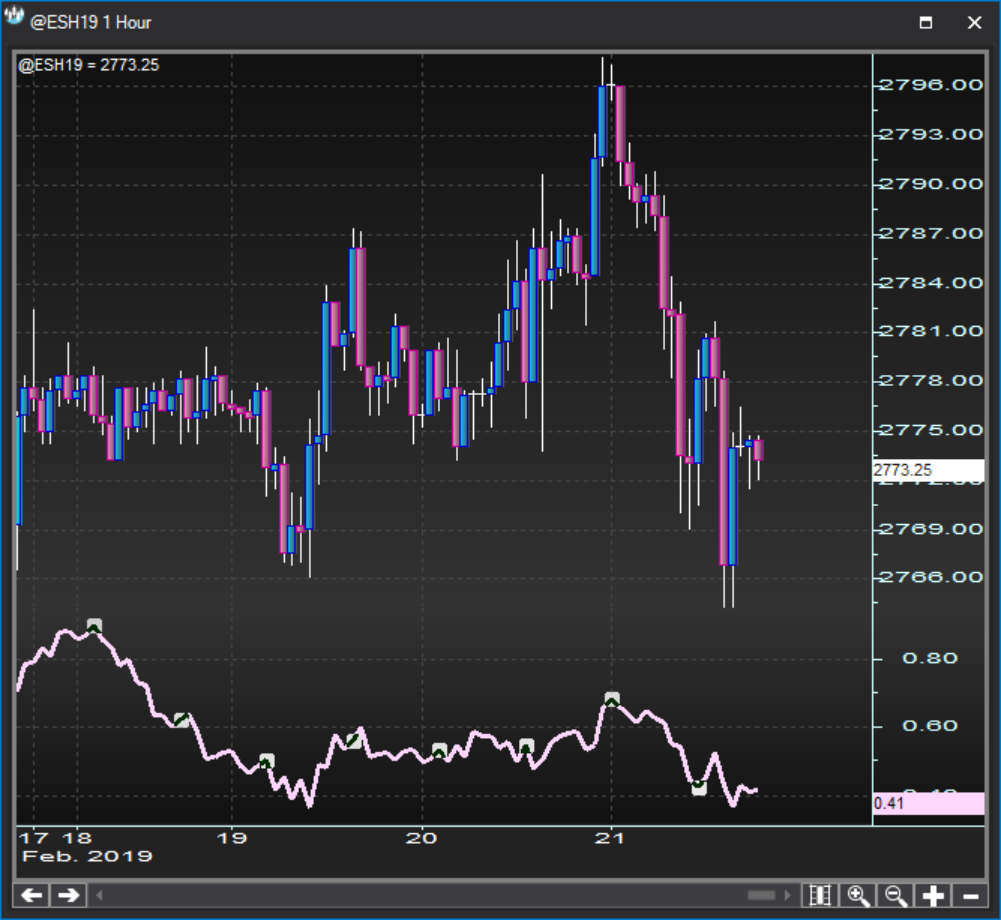The image size is (1001, 920).
Task: Click the right arrow to scroll chart forward
Action: pyautogui.click(x=68, y=895)
